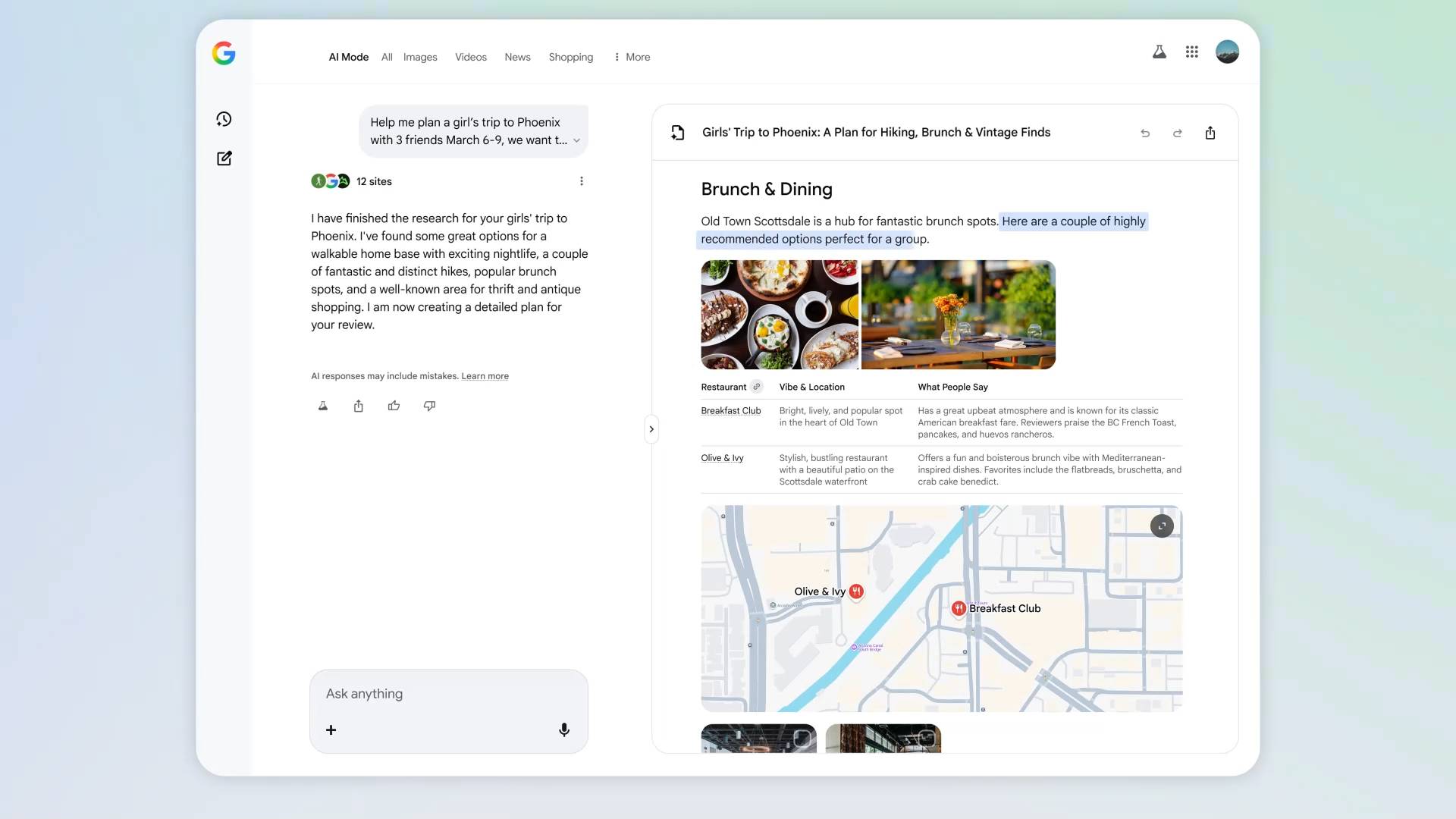1456x819 pixels.
Task: Expand the truncated prompt with the chevron
Action: (576, 140)
